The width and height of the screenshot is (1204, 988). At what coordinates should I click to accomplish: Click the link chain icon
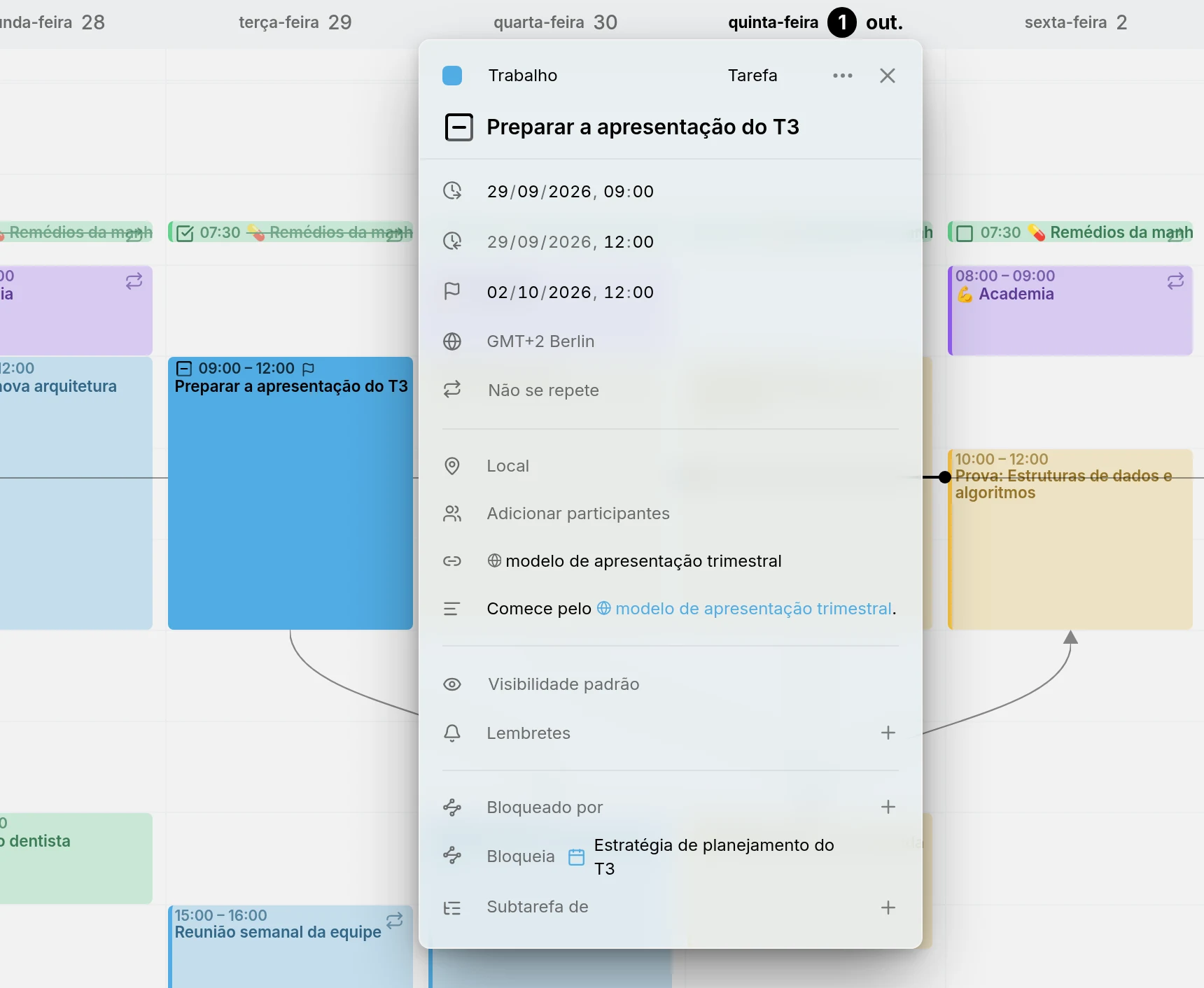tap(452, 561)
